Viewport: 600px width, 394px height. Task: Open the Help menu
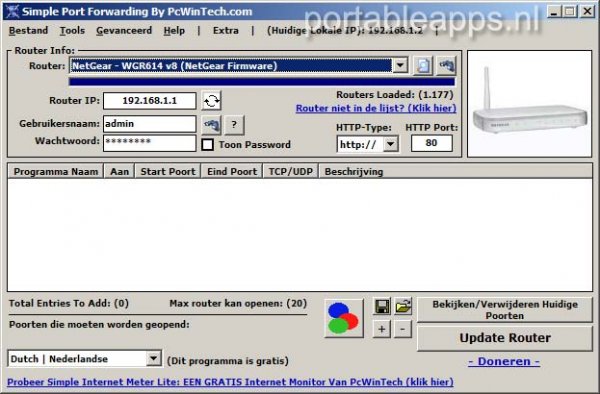point(174,31)
